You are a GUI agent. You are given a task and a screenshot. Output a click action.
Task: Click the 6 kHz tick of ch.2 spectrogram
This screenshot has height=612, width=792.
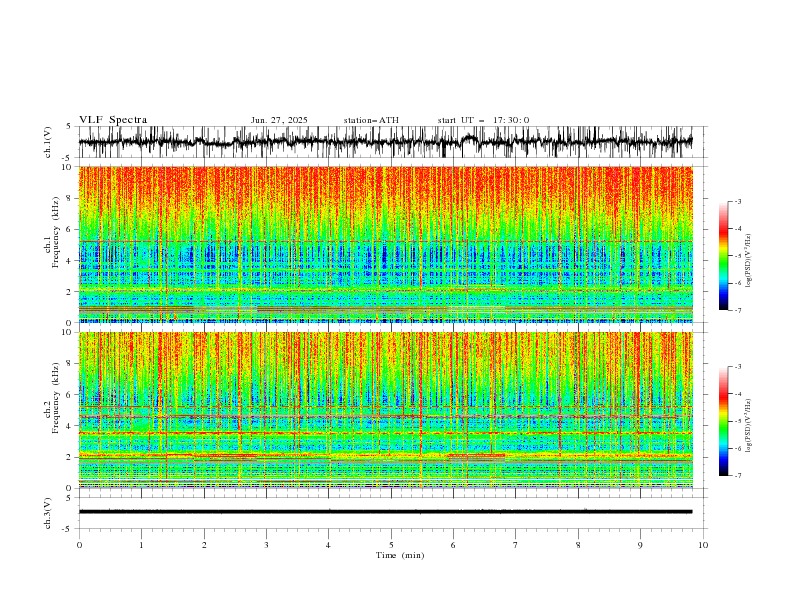click(x=71, y=395)
